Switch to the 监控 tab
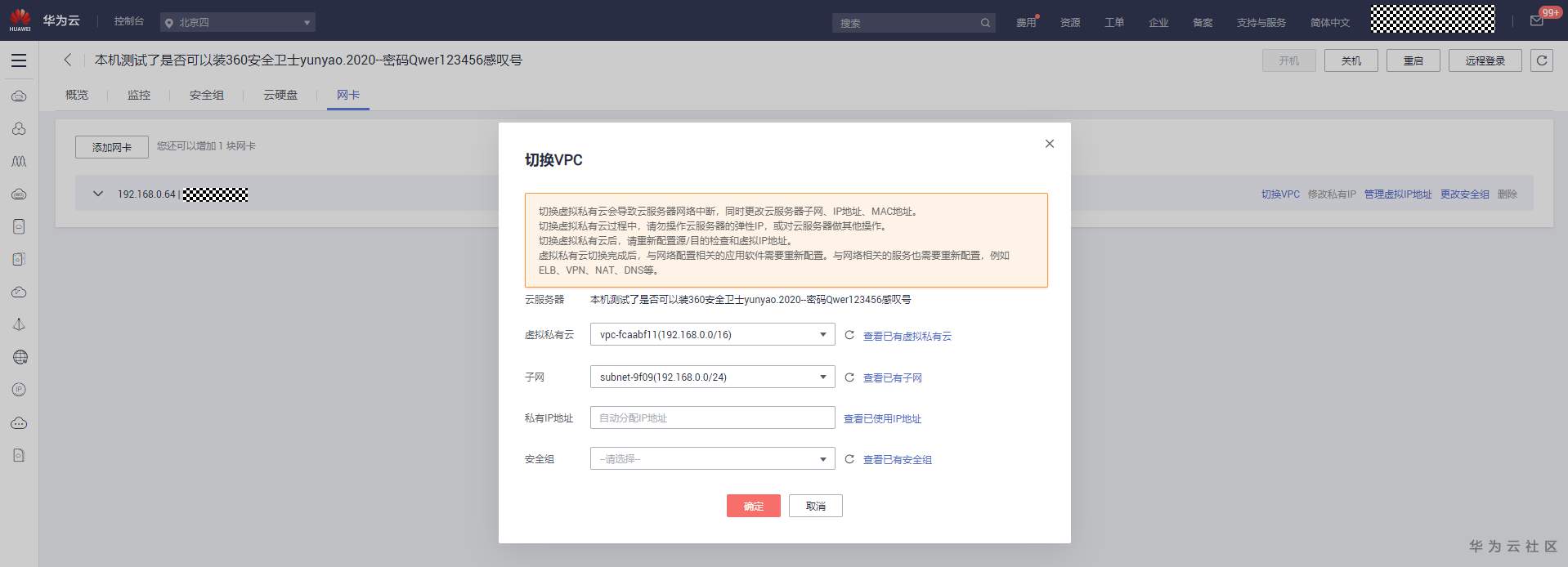The height and width of the screenshot is (567, 1568). pos(139,95)
